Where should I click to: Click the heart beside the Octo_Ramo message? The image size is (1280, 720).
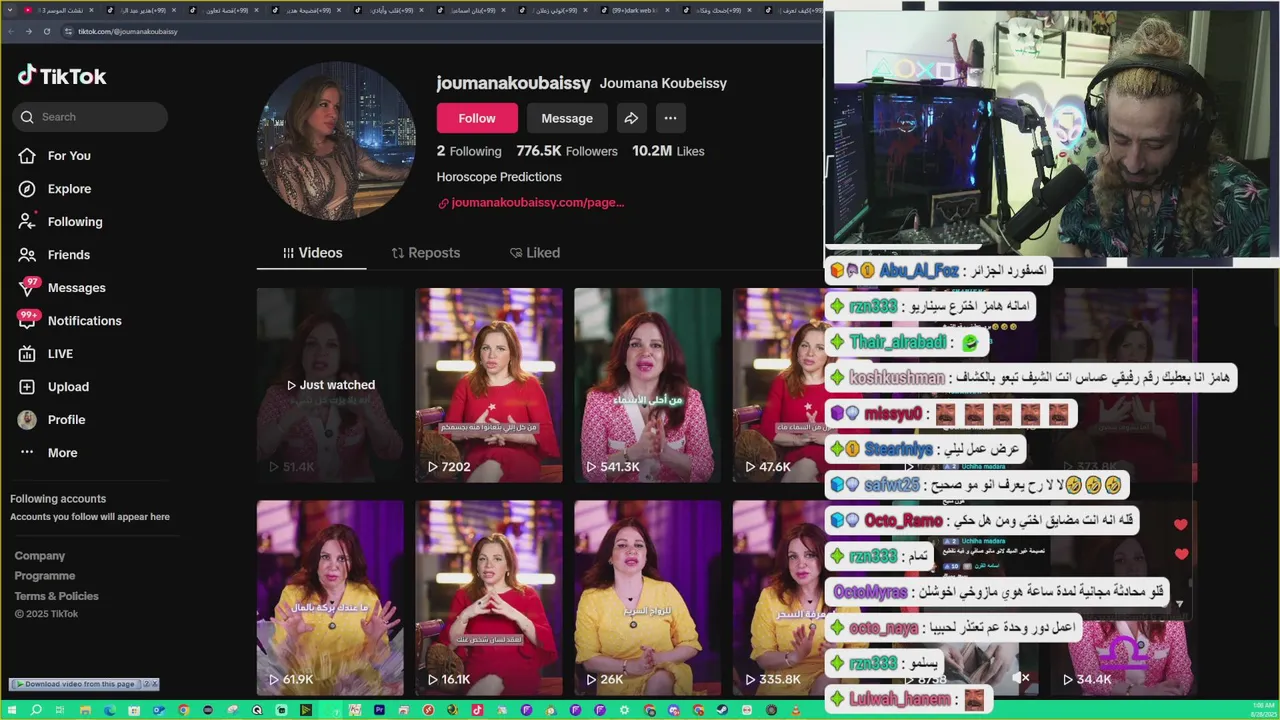coord(1181,524)
